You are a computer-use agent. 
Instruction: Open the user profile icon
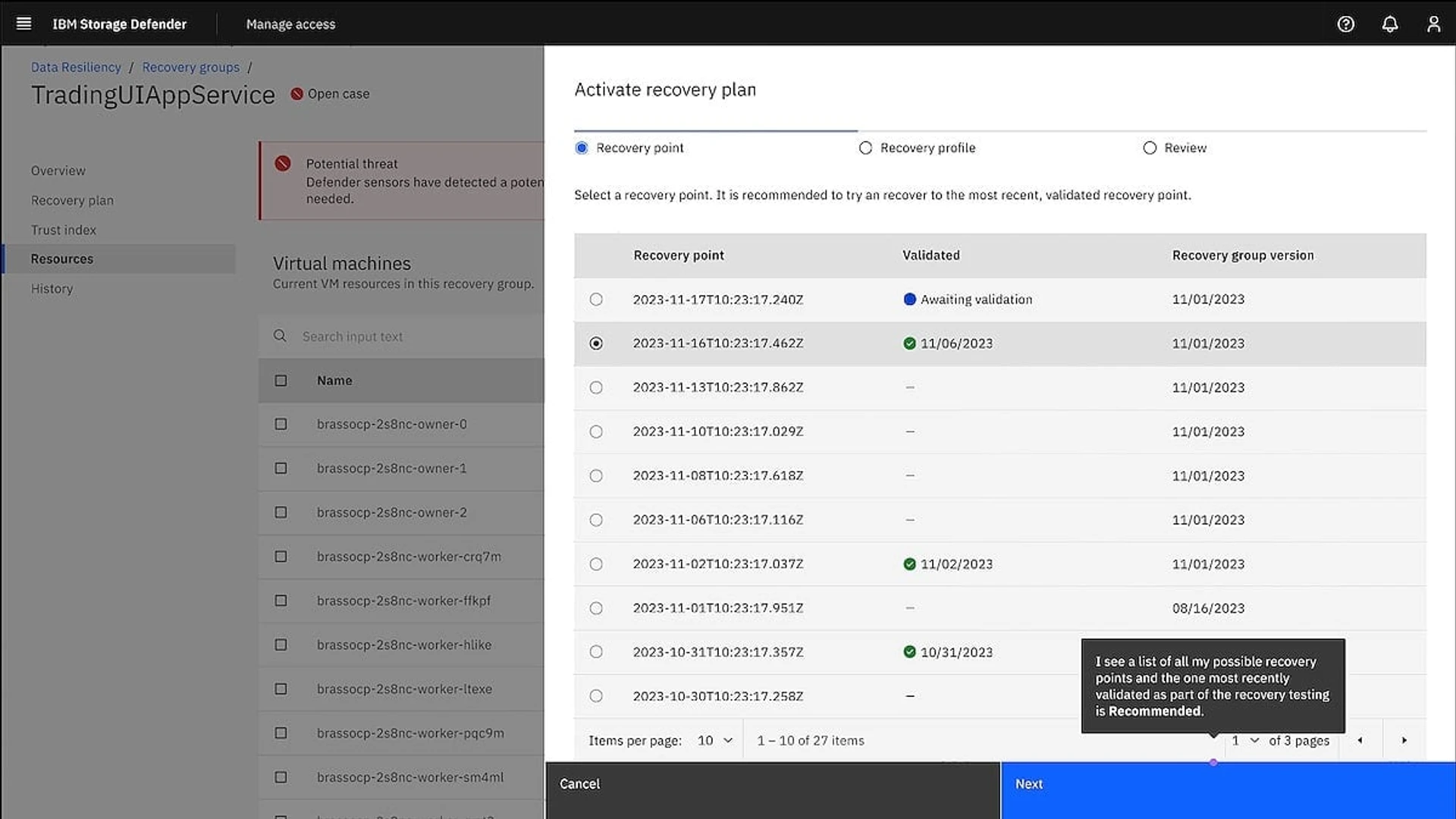click(x=1434, y=24)
